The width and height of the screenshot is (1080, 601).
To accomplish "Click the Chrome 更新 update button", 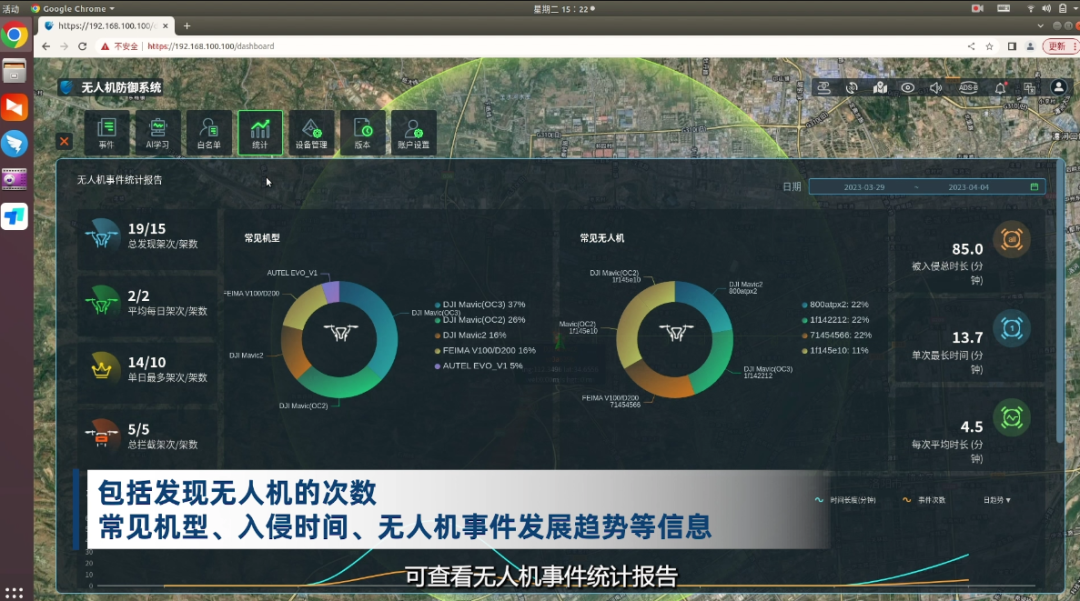I will [1057, 46].
